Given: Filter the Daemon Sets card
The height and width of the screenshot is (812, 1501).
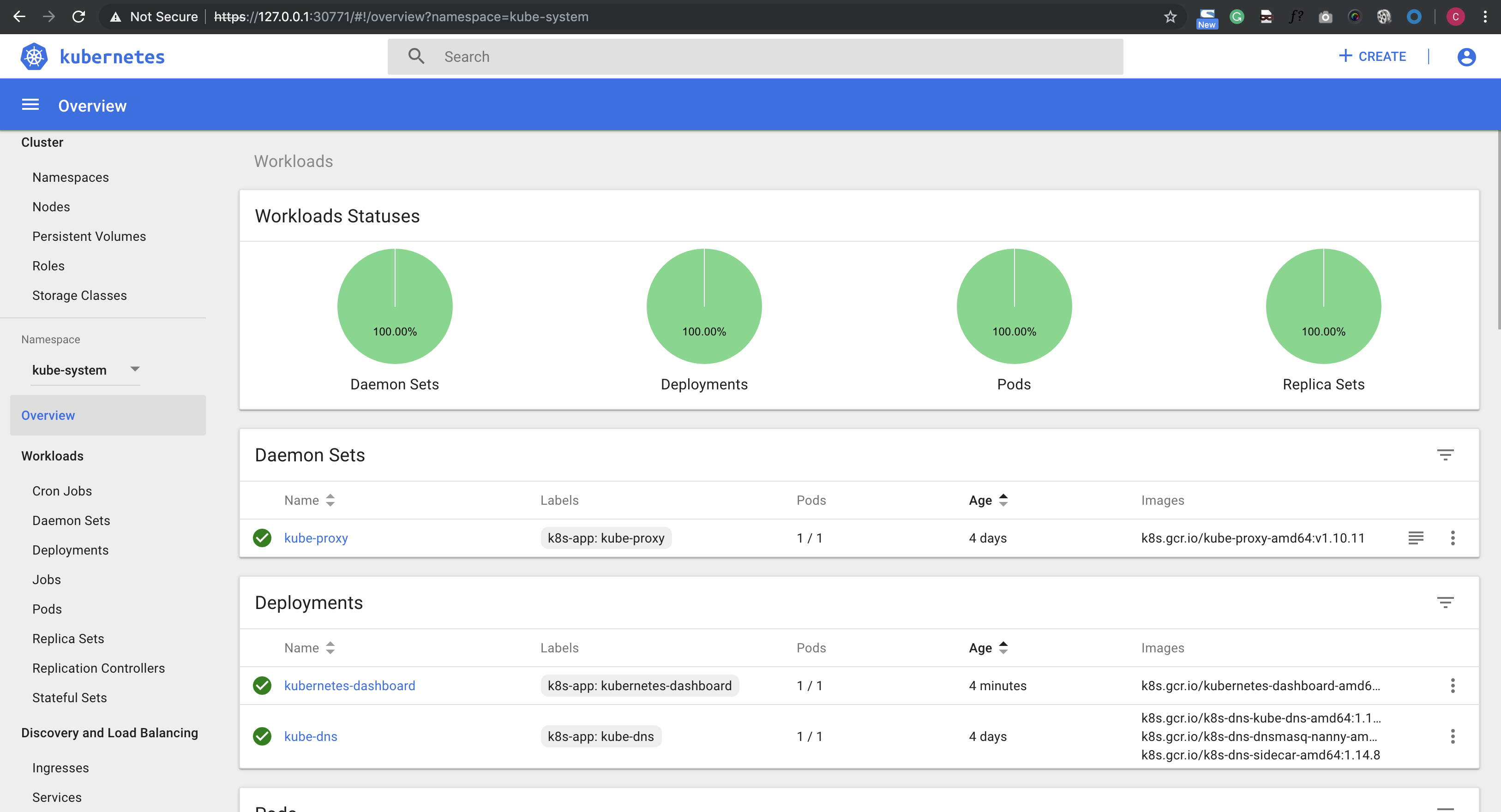Looking at the screenshot, I should point(1445,455).
